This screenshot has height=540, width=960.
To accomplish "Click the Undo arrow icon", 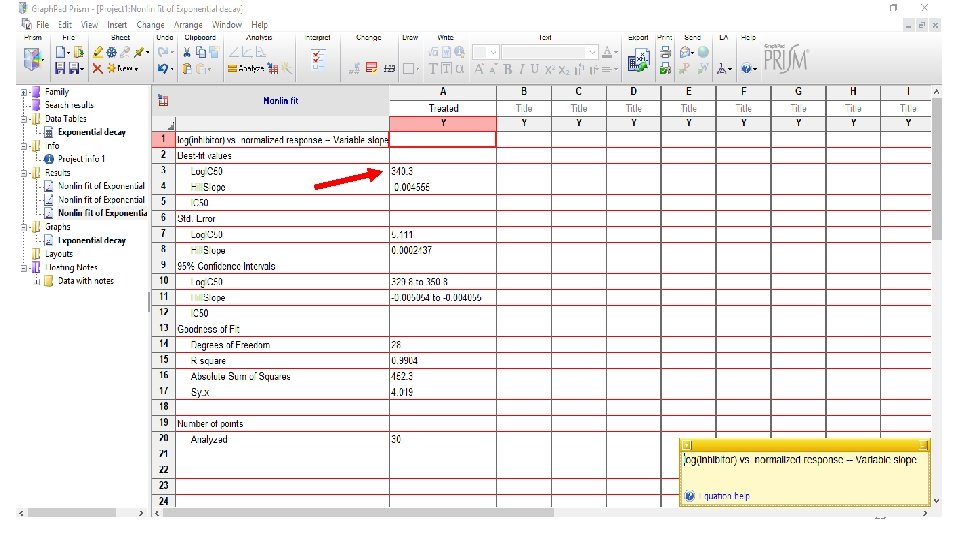I will (x=163, y=68).
